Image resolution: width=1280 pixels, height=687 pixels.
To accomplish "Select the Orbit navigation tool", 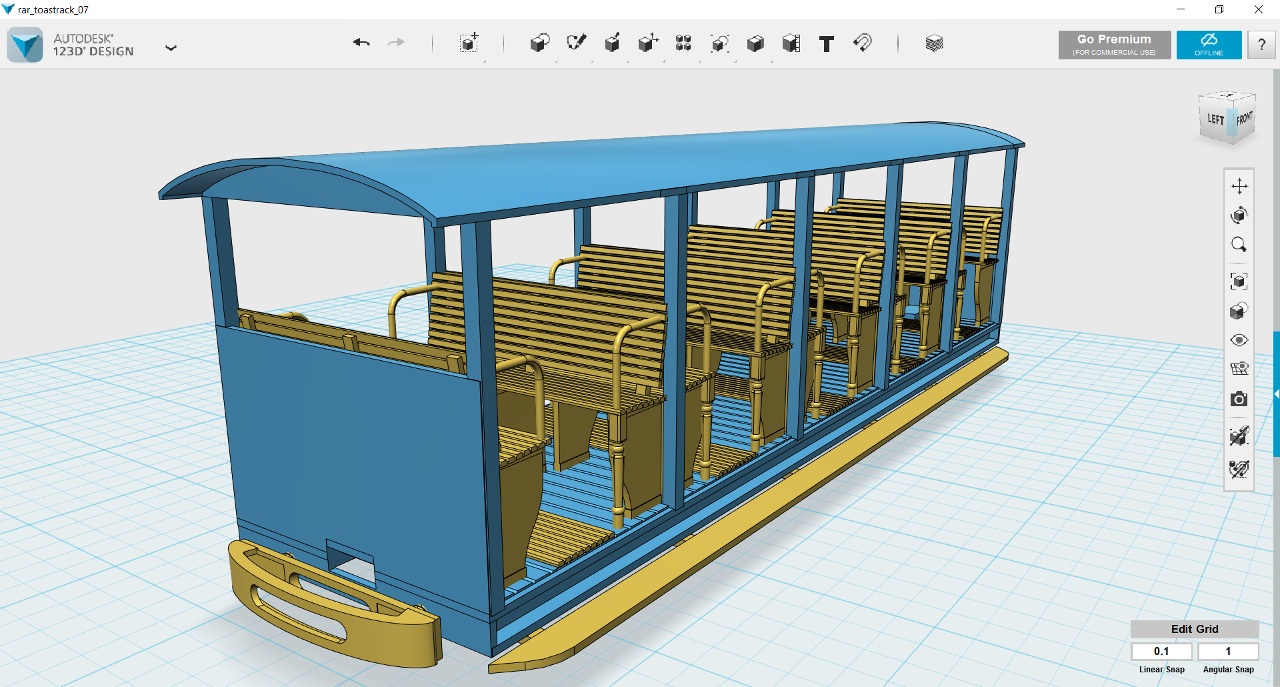I will [1239, 215].
